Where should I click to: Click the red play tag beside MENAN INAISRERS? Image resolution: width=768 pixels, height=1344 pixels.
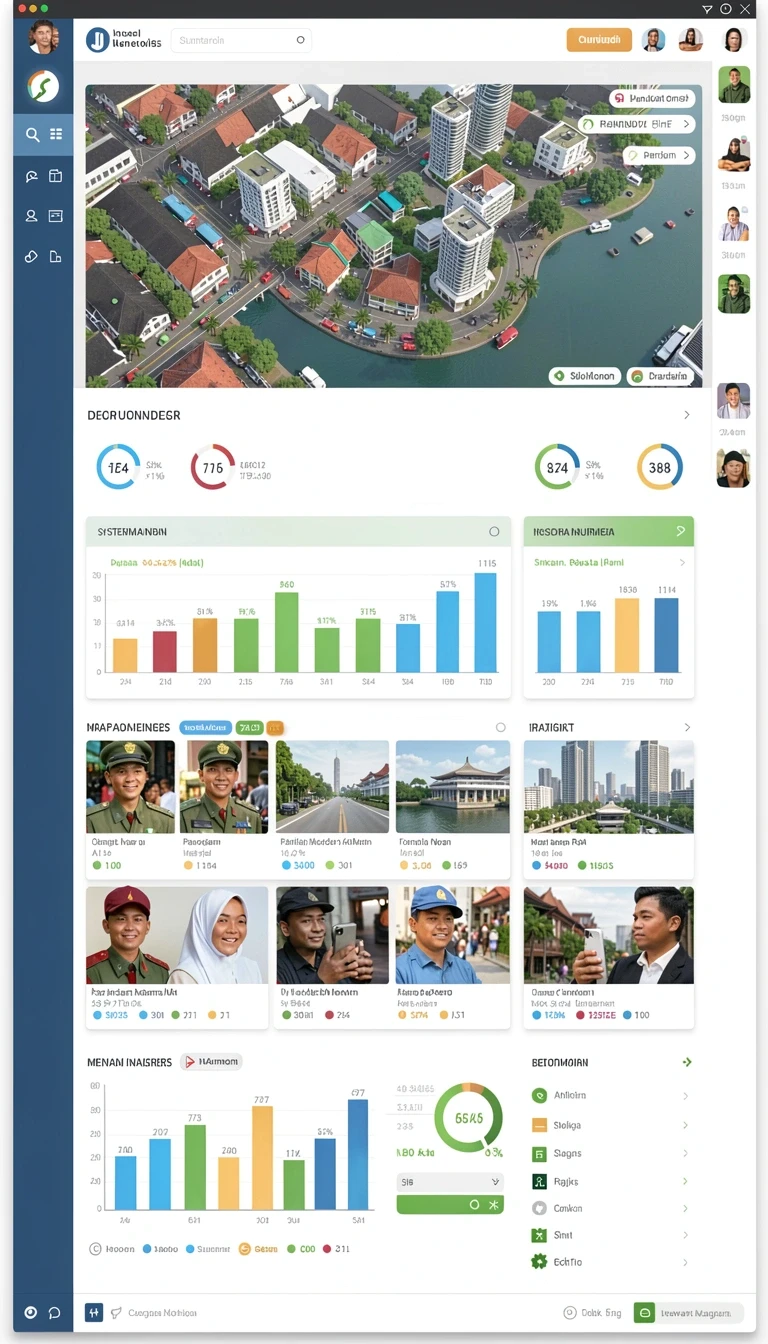(x=212, y=1062)
